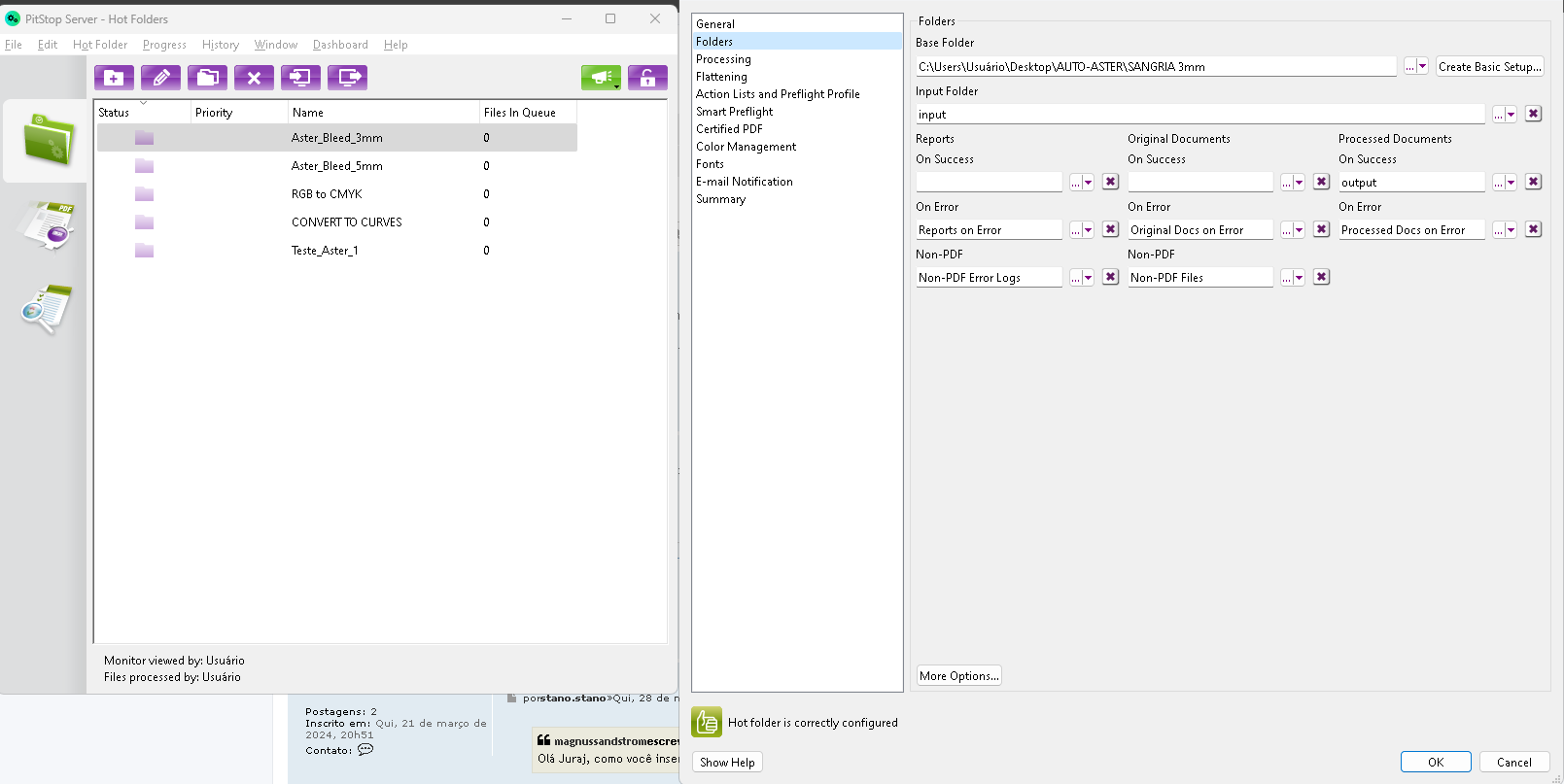Click the Create Basic Setup button

[1490, 67]
